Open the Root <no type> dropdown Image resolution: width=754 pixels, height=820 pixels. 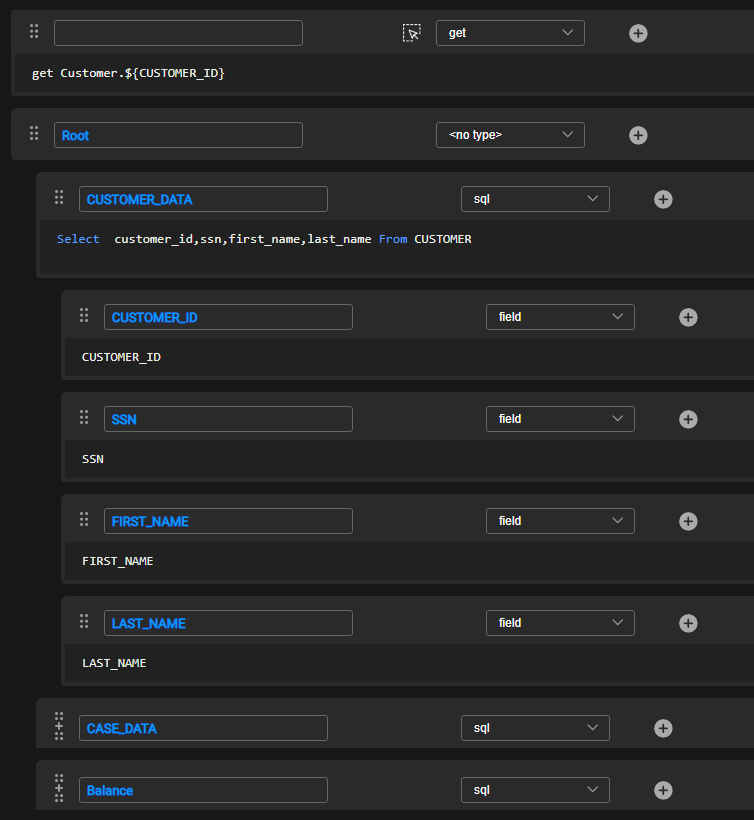coord(510,135)
